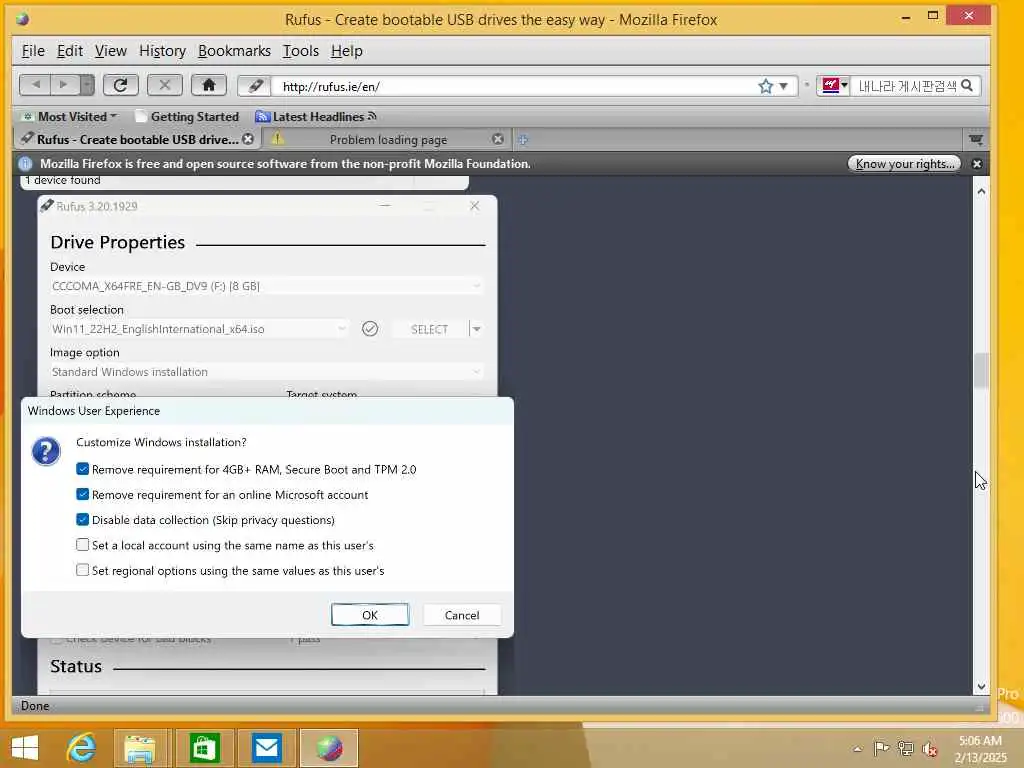Viewport: 1024px width, 768px height.
Task: Open the View menu
Action: (x=110, y=51)
